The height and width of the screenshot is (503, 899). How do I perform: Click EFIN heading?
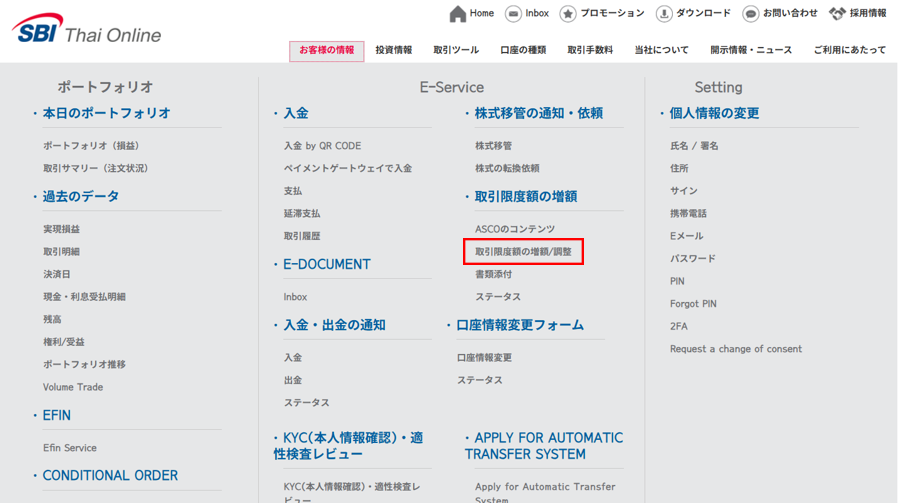click(57, 415)
